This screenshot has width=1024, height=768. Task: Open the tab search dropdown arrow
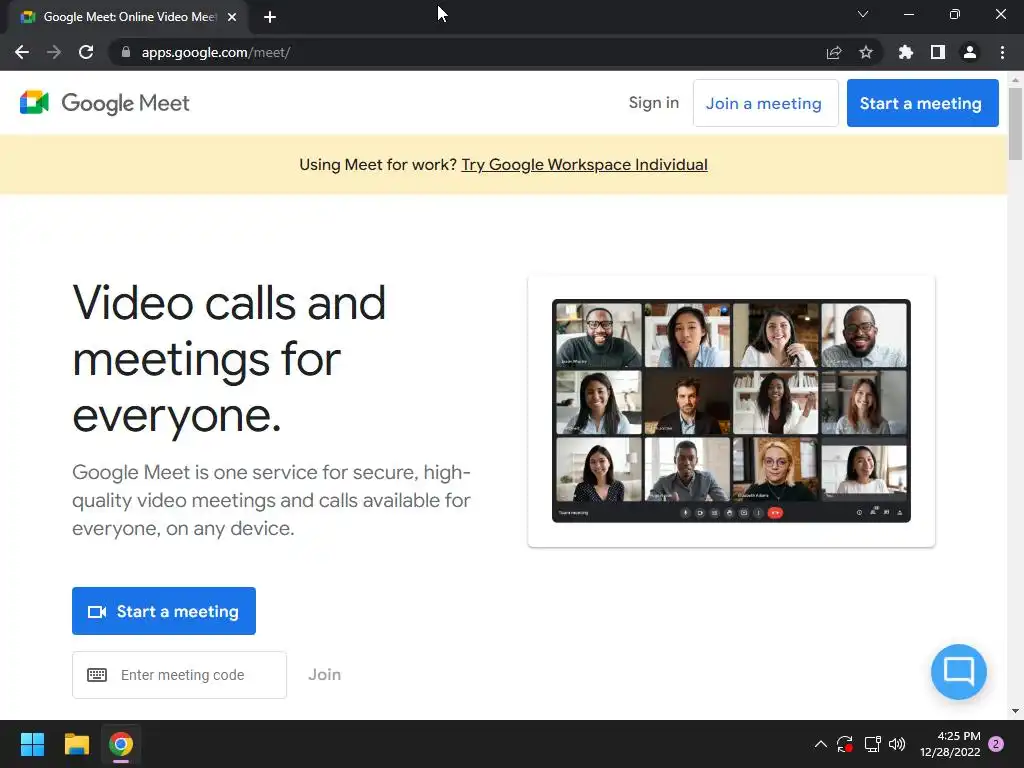pyautogui.click(x=863, y=14)
